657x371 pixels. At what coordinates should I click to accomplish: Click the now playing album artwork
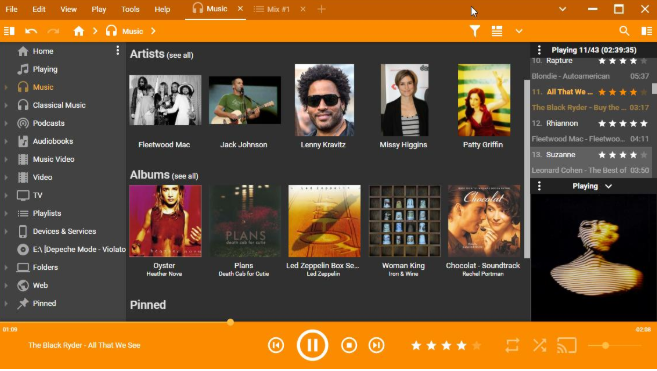(593, 258)
